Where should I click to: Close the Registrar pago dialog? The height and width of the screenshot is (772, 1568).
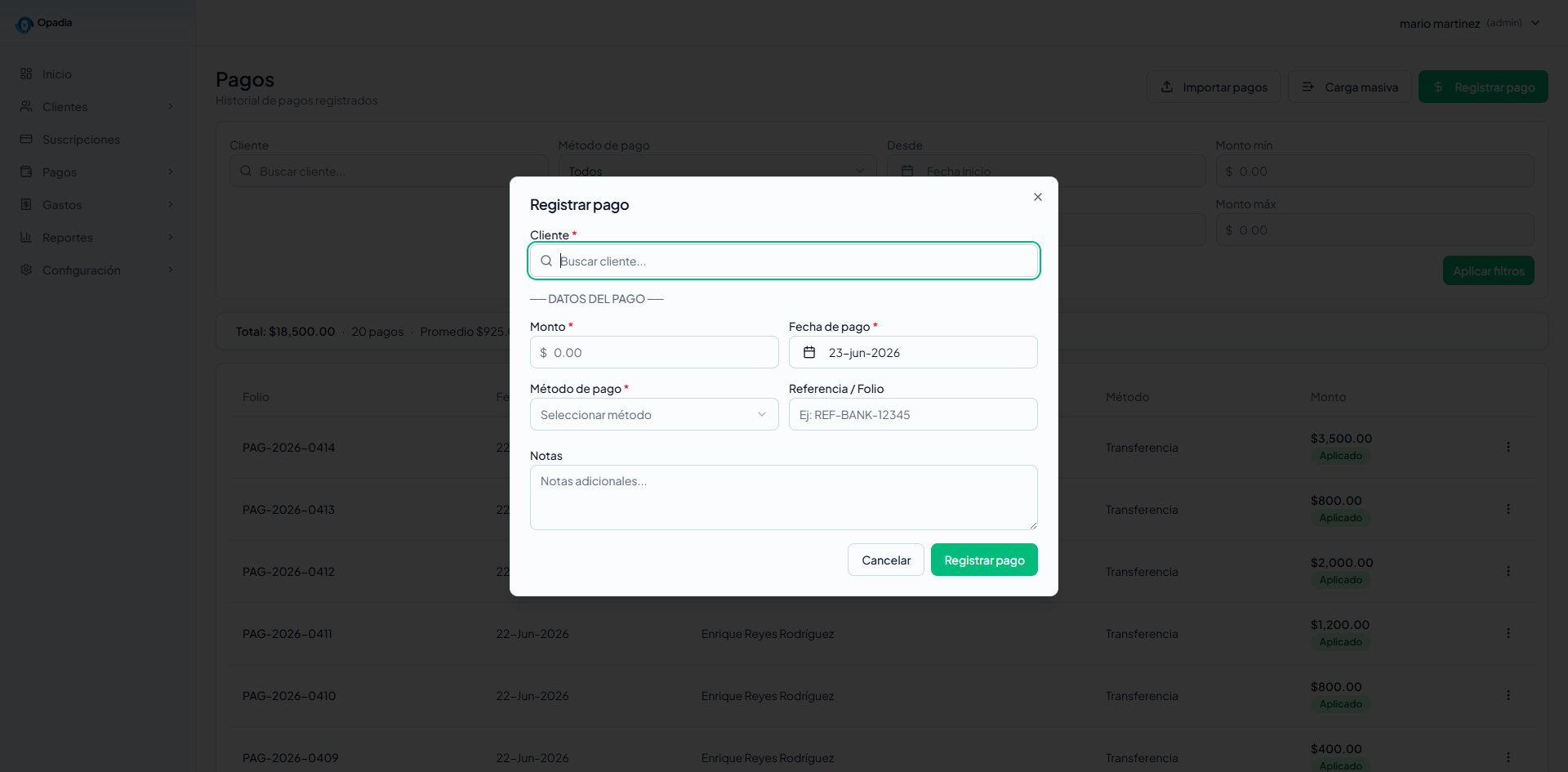click(x=1038, y=197)
